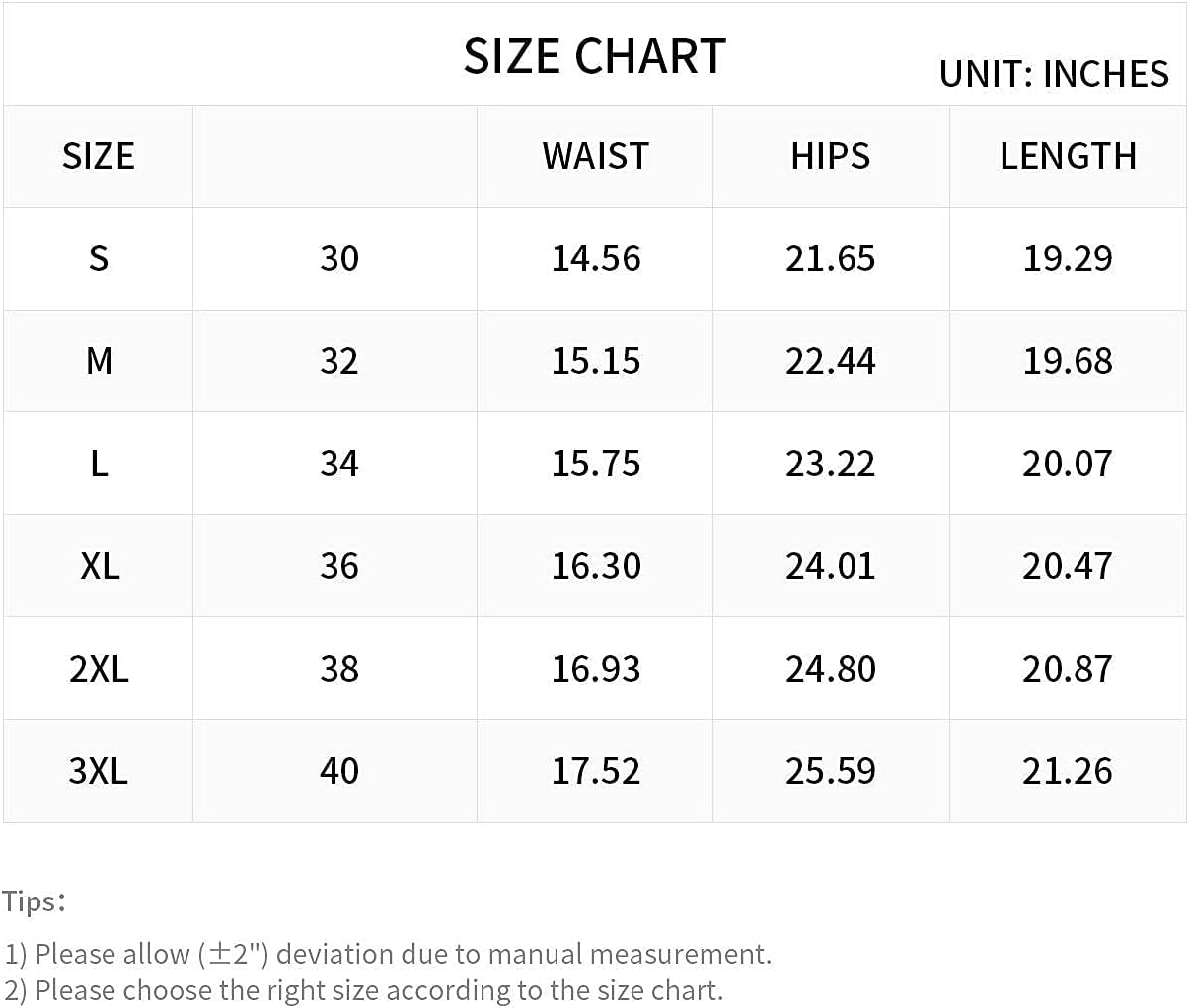Screen dimensions: 1189x1008
Task: Click the choose the right size tip
Action: 363,989
